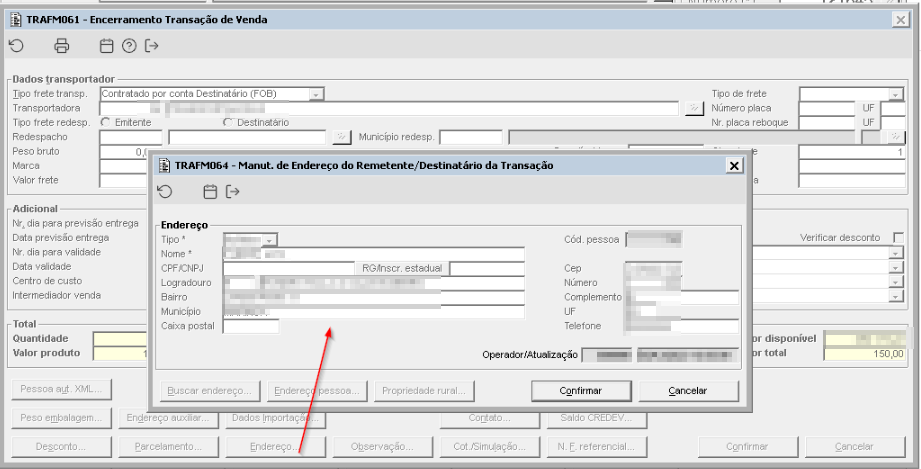Click the undo icon in TRAFM064 dialog
This screenshot has width=921, height=469.
pos(165,191)
